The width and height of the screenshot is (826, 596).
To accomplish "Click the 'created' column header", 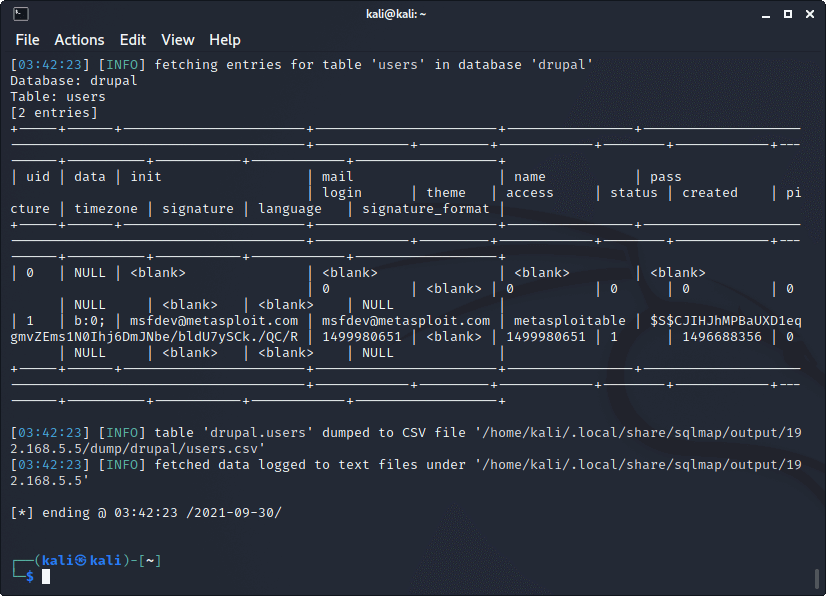I will [710, 193].
